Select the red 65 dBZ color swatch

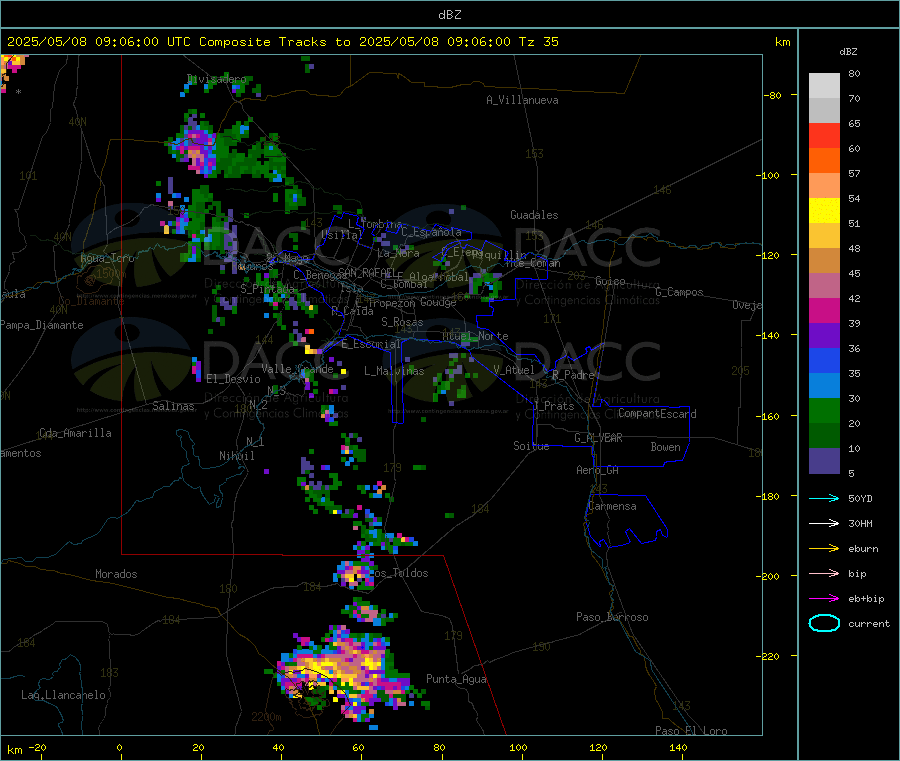point(824,135)
